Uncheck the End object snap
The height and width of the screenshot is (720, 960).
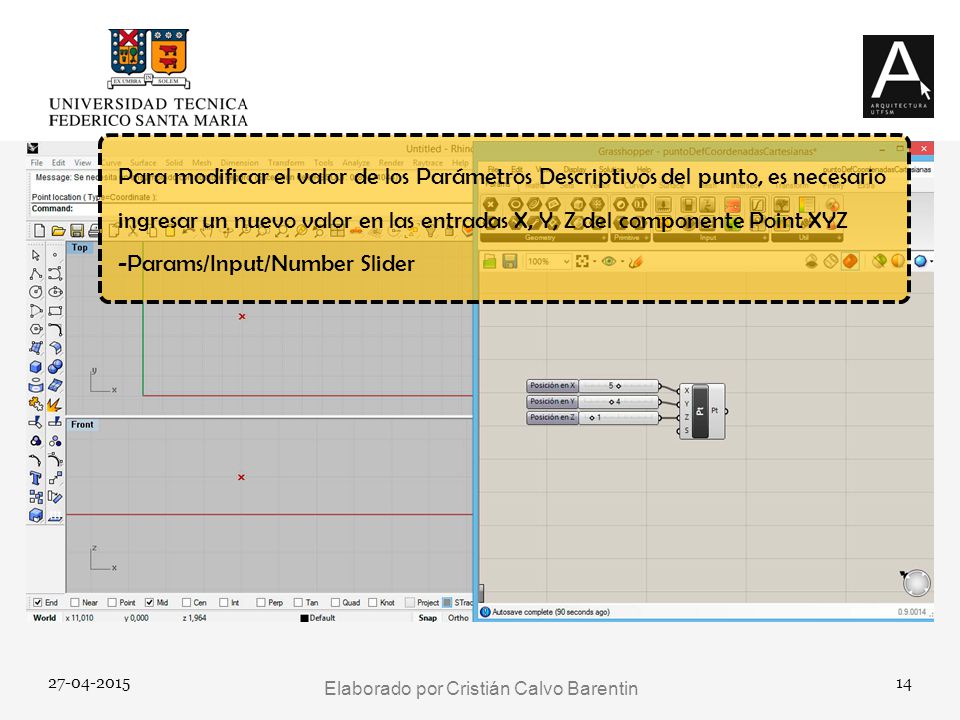click(x=38, y=602)
